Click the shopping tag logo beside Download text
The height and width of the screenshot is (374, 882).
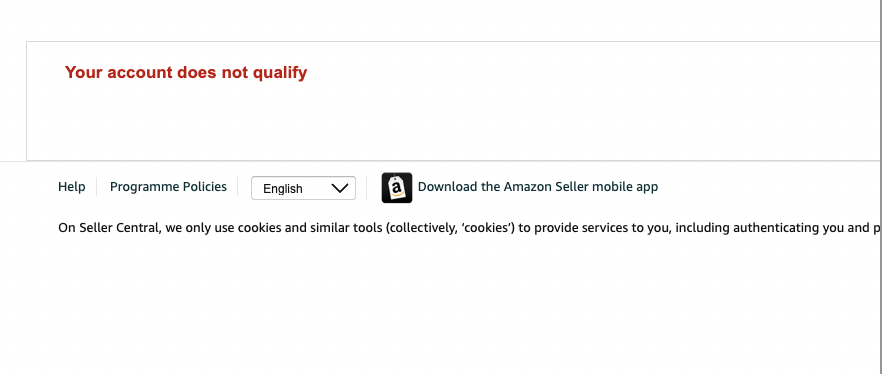pos(397,187)
